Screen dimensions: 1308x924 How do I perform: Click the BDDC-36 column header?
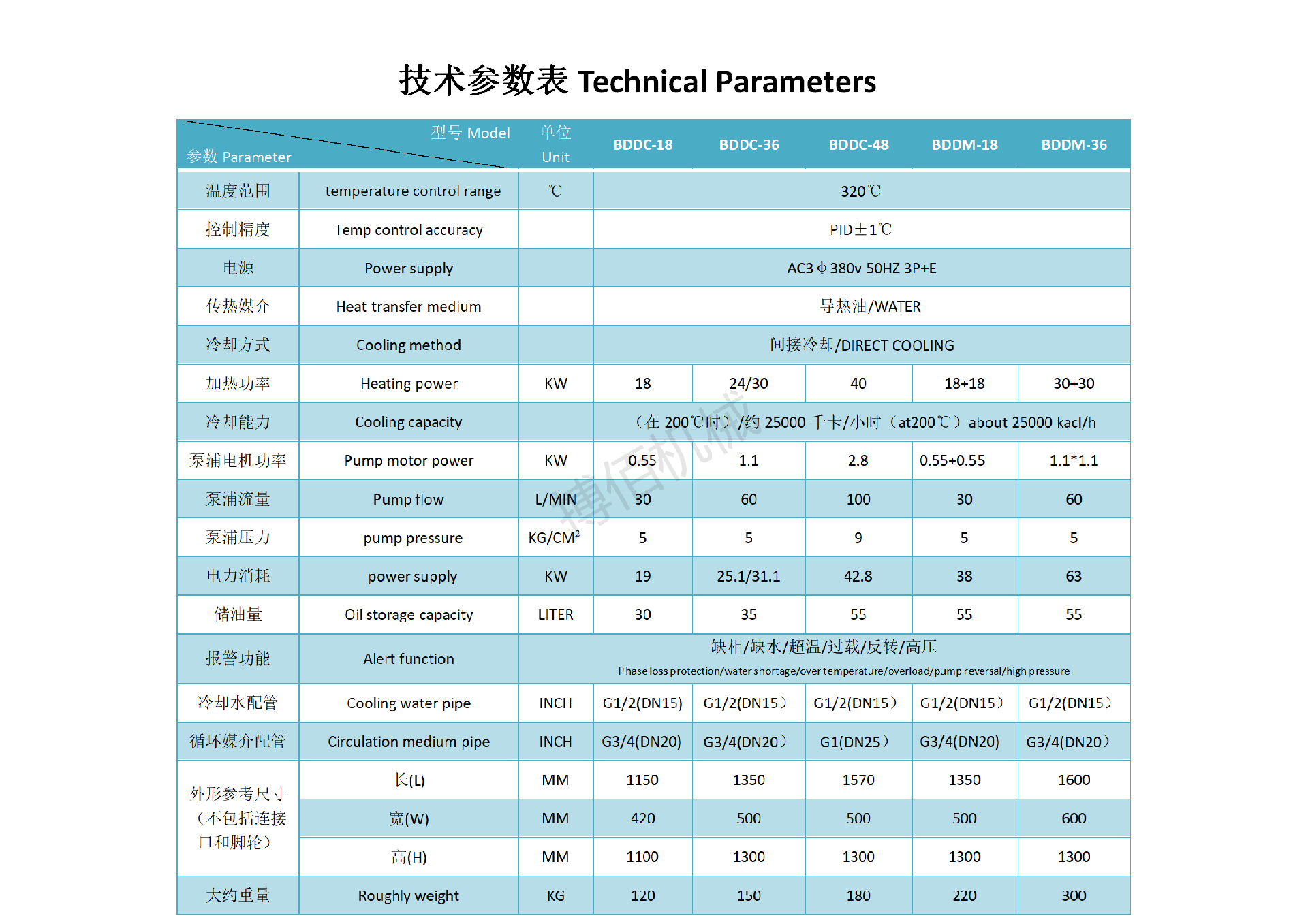coord(749,145)
